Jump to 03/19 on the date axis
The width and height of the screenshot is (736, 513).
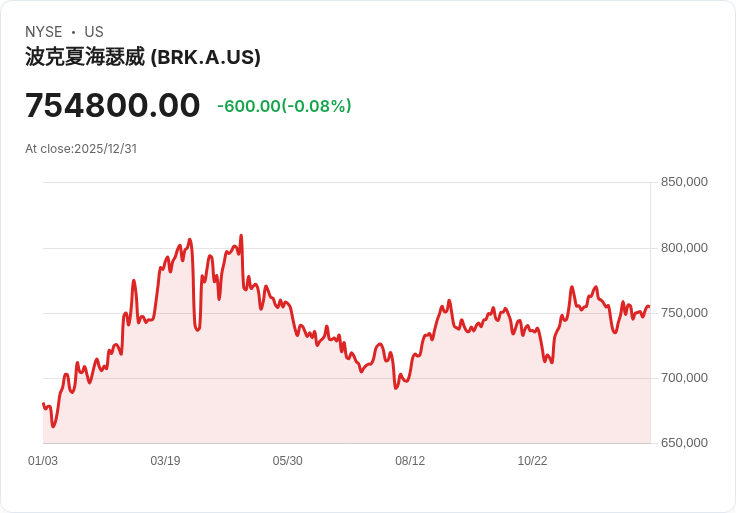pyautogui.click(x=165, y=461)
